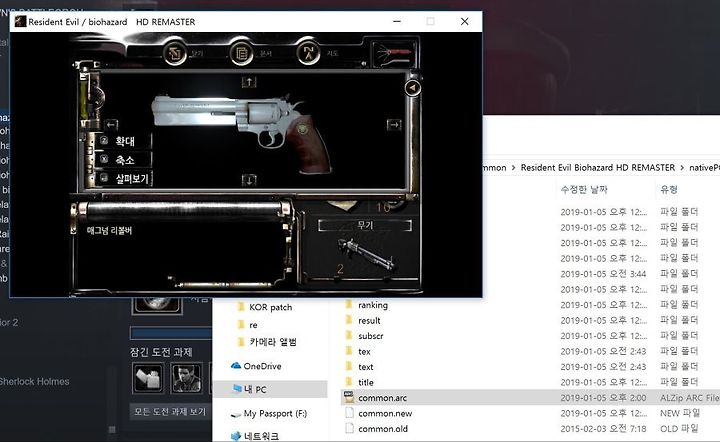Click the rotate down arrow below revolver

pos(249,180)
